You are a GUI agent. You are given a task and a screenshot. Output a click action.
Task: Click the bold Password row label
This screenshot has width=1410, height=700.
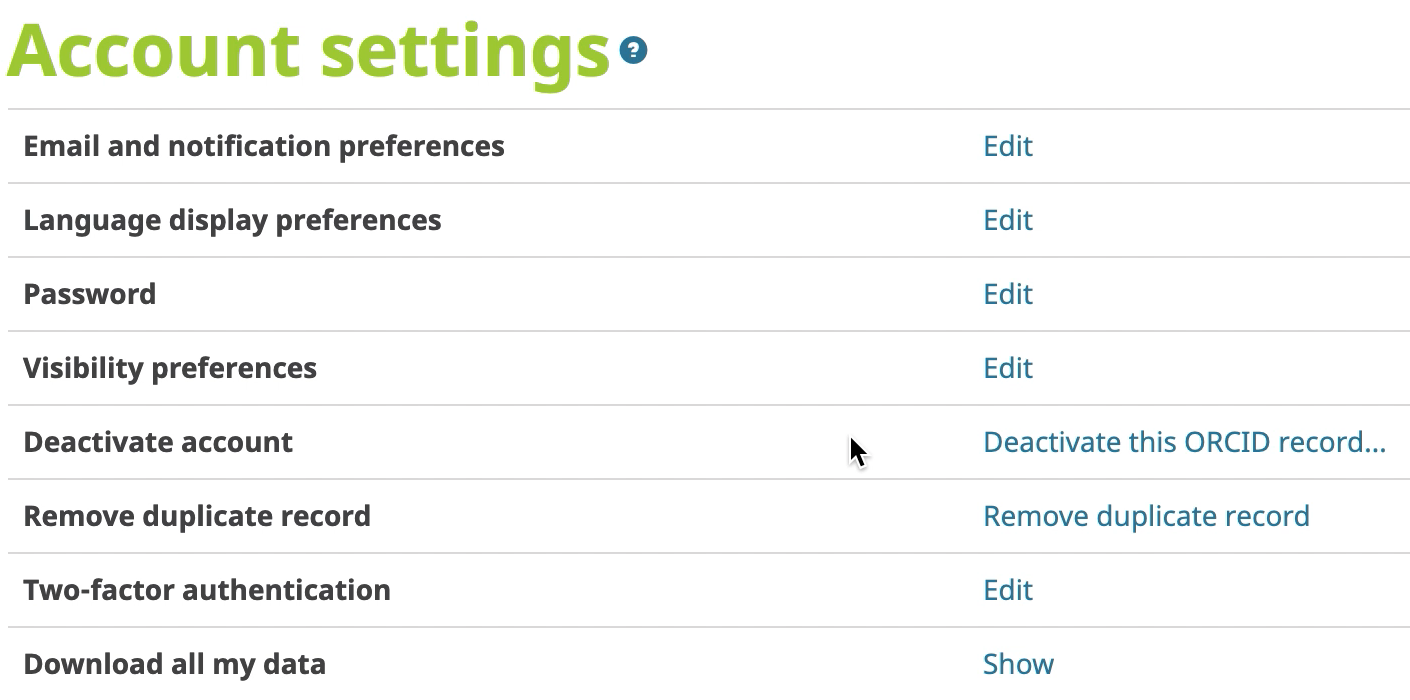(90, 294)
